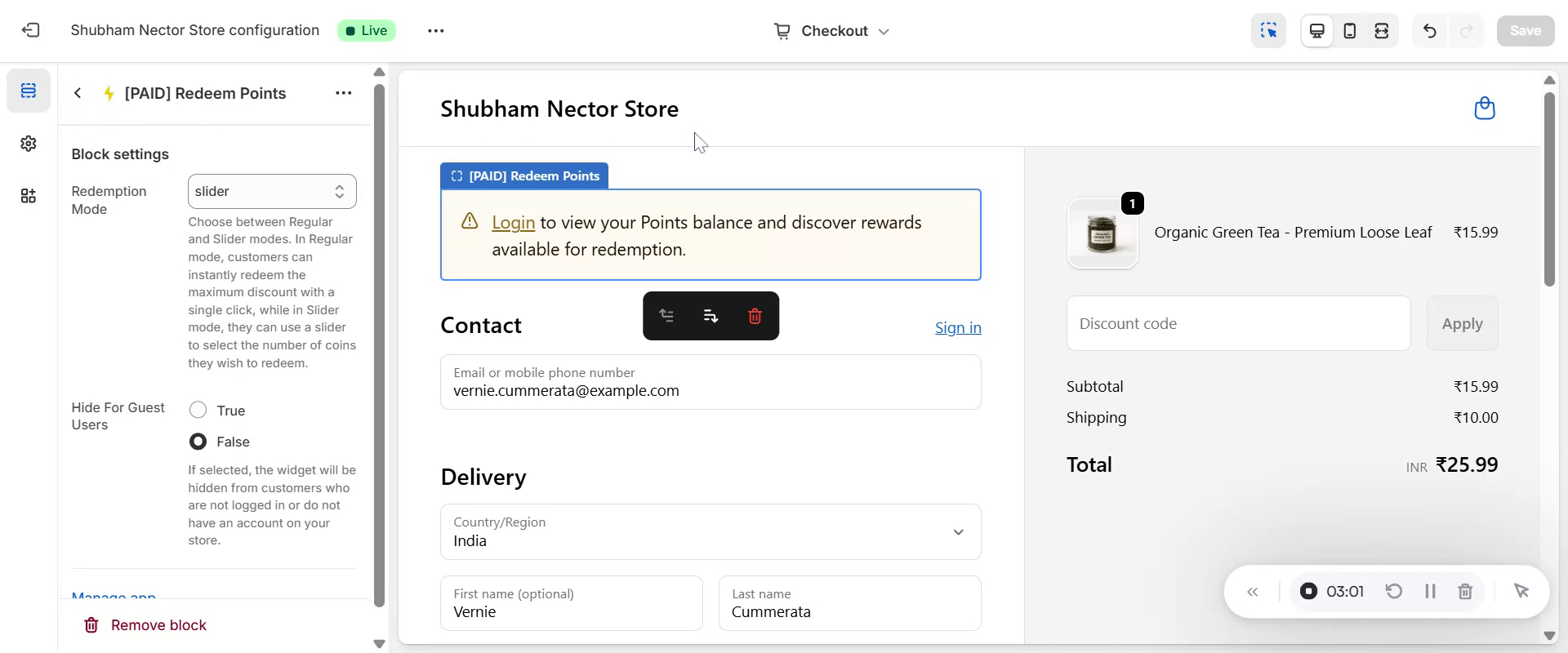
Task: Move block down in floating toolbar
Action: [x=710, y=316]
